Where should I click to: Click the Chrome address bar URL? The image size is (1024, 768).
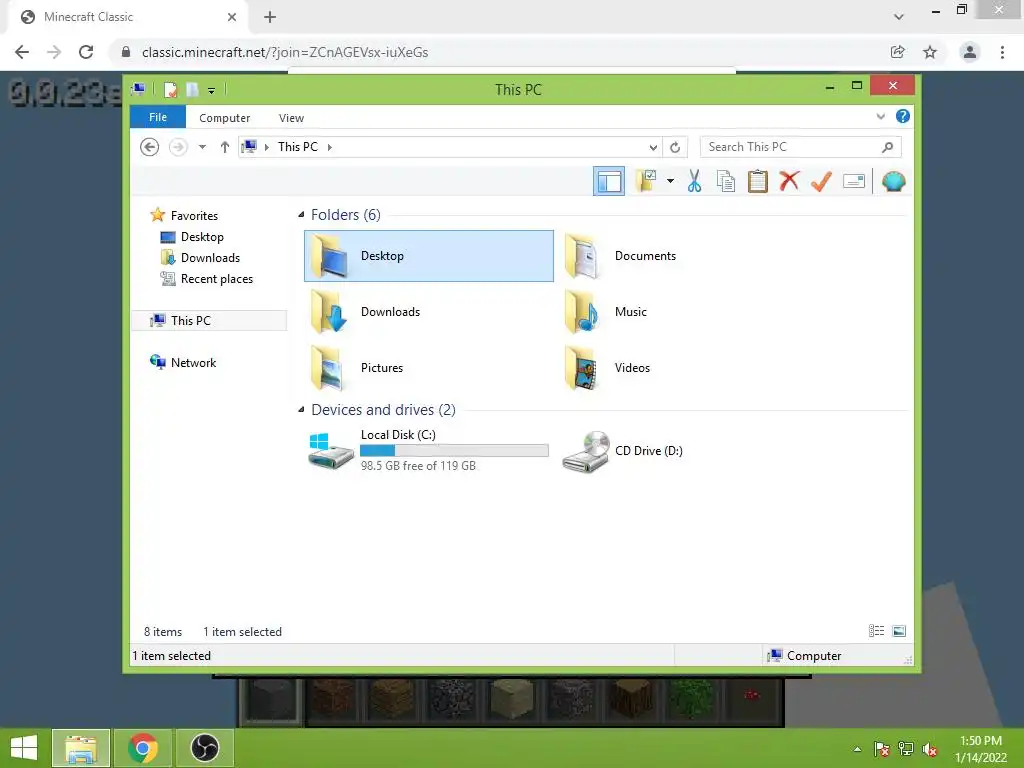point(285,52)
